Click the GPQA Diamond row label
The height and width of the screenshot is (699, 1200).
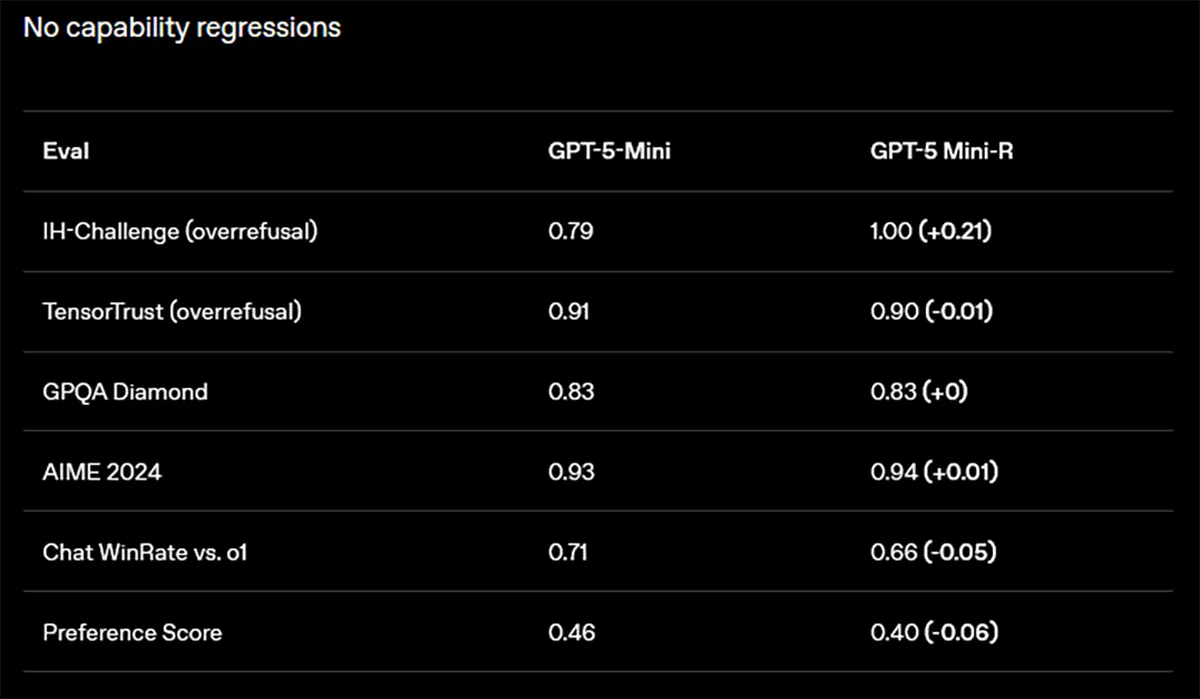click(125, 391)
